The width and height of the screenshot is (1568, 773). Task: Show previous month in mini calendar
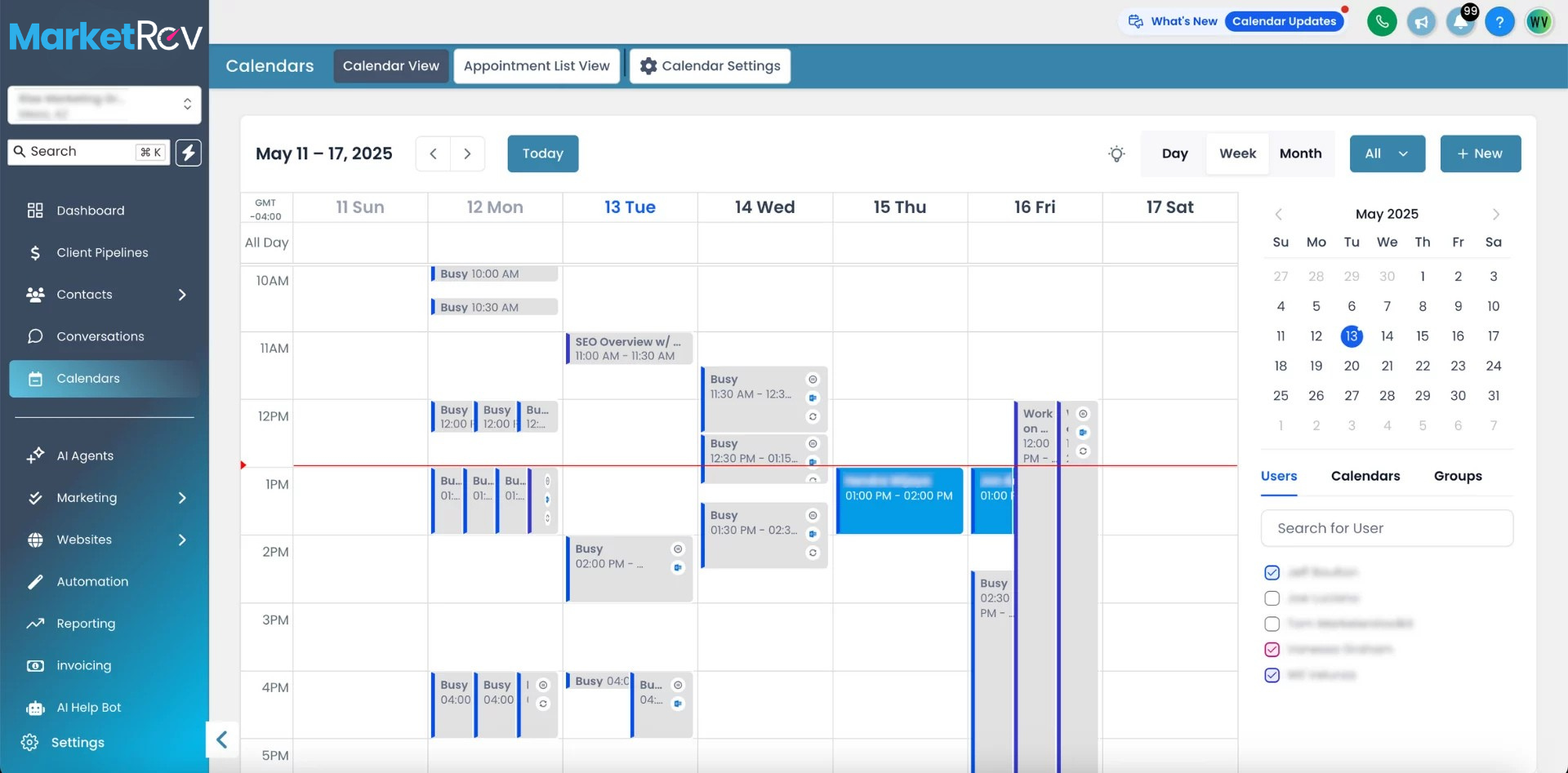point(1279,214)
